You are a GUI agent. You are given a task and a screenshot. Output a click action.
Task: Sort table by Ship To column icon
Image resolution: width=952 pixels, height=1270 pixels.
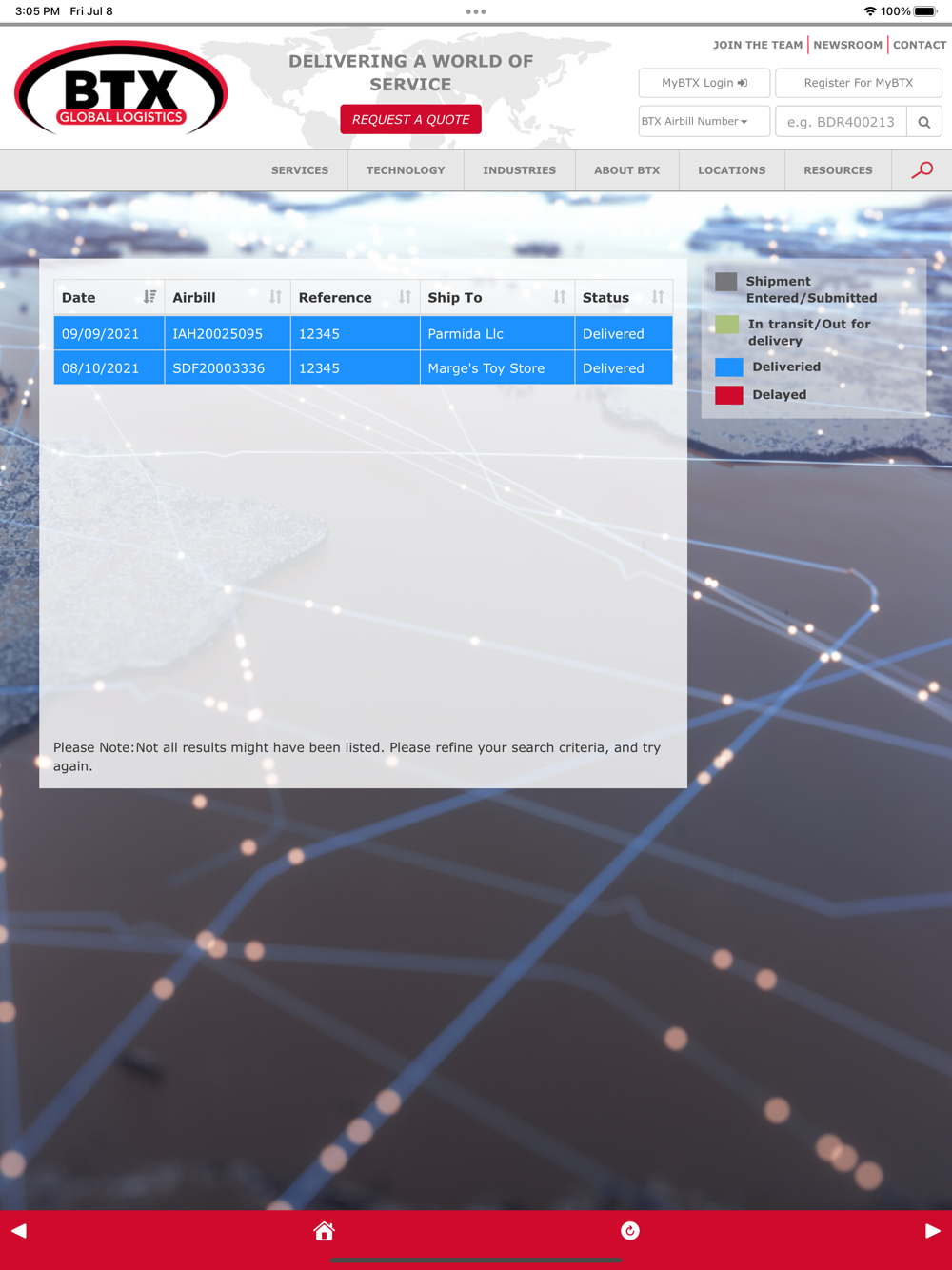(560, 297)
